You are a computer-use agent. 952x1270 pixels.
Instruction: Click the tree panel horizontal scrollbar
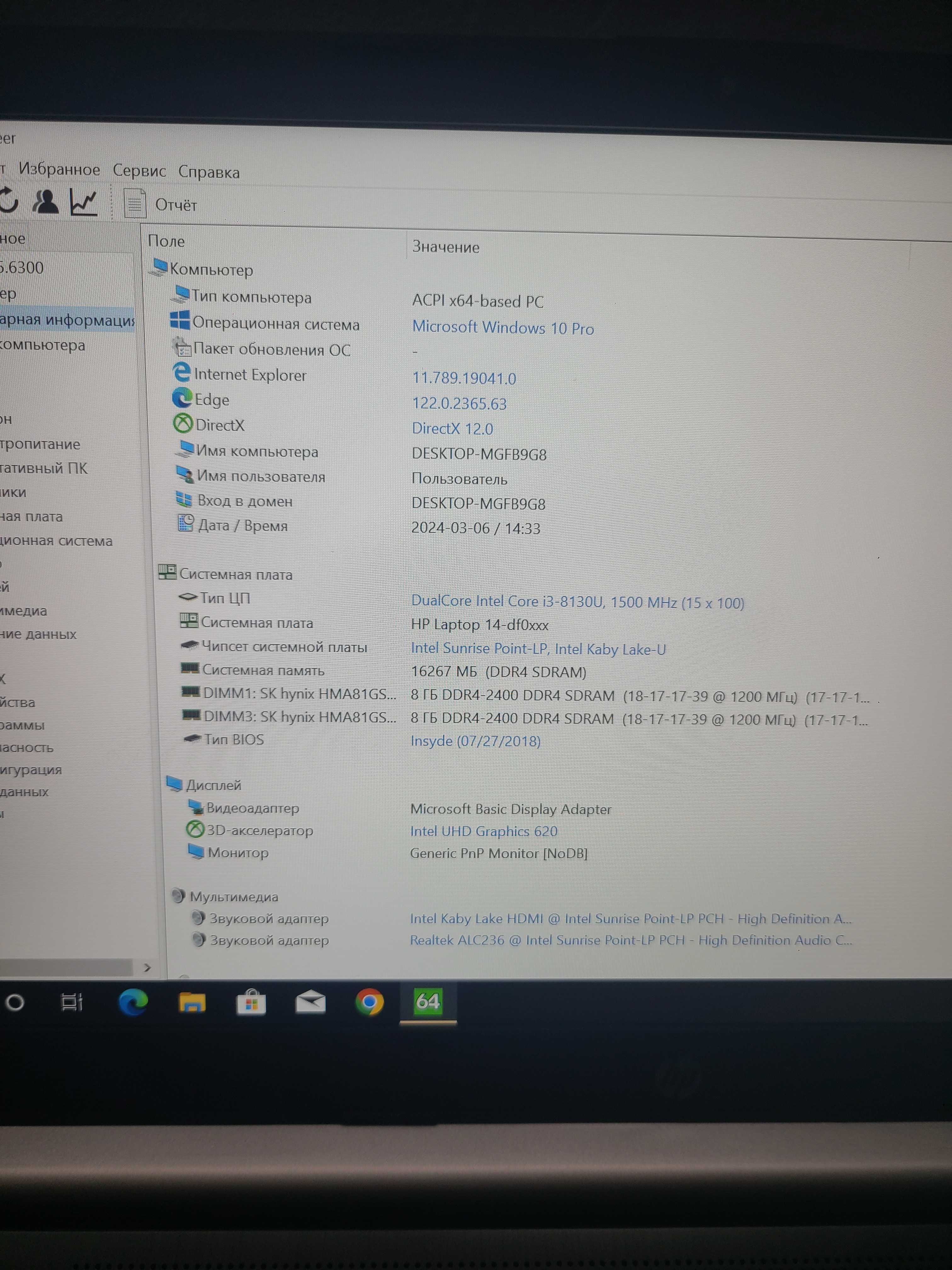pos(66,967)
